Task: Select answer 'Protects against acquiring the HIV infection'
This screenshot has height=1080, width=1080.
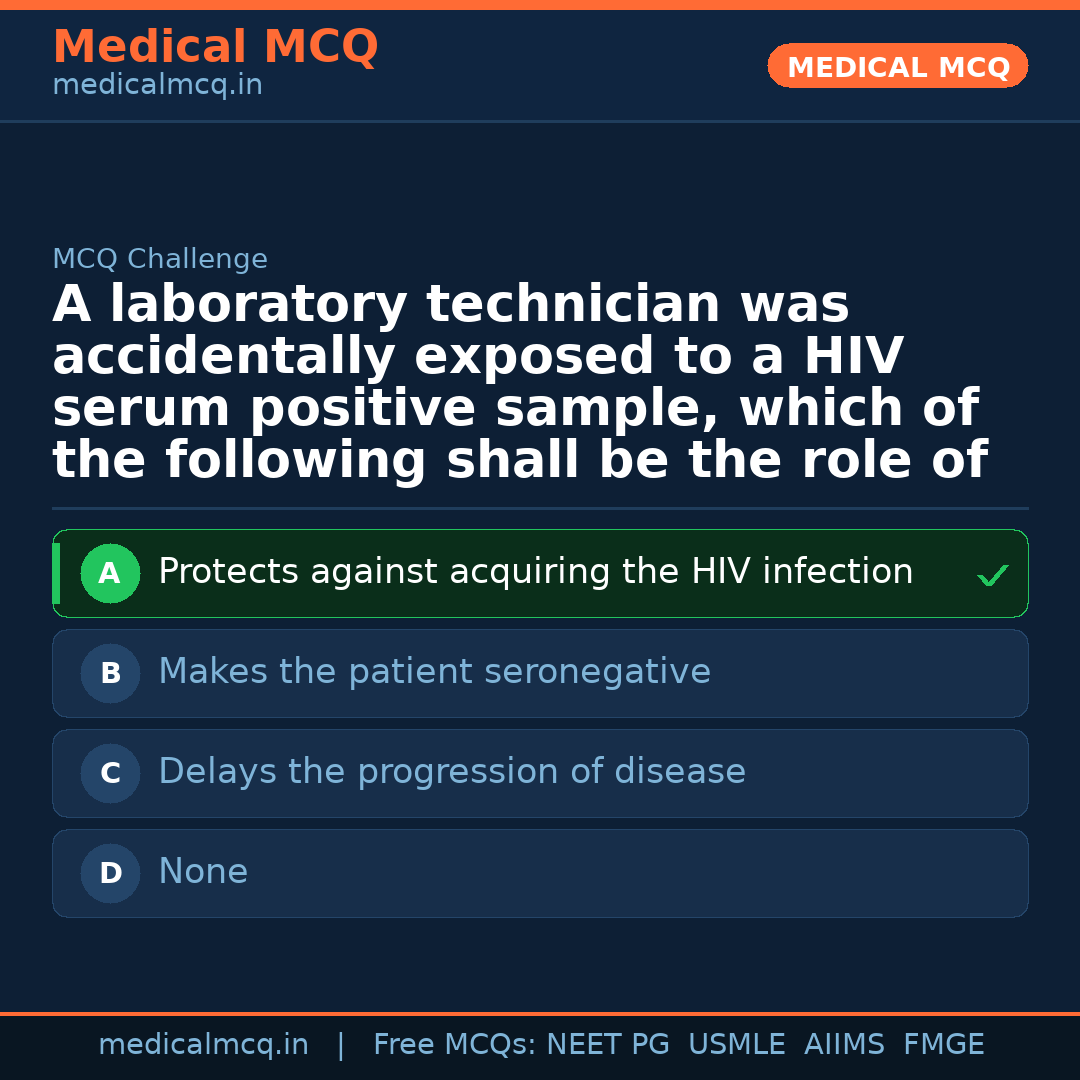Action: [535, 573]
